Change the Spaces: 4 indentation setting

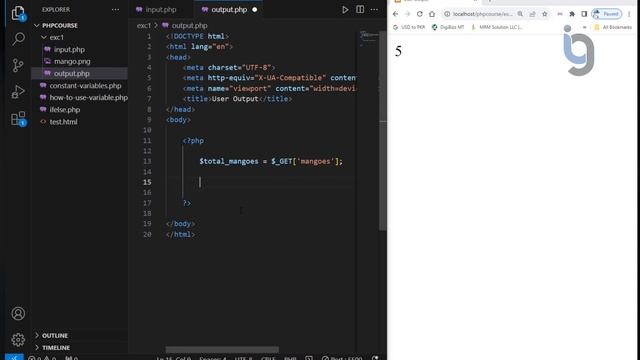tap(213, 358)
